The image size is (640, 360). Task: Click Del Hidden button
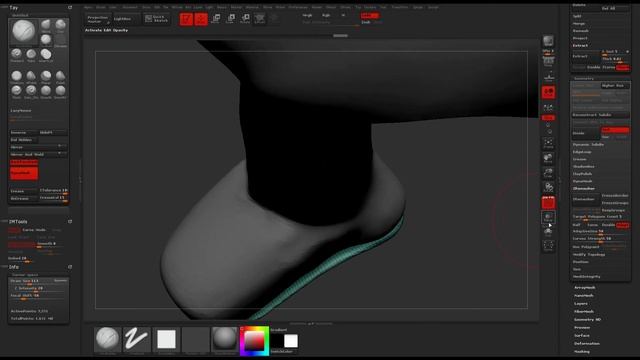point(23,140)
